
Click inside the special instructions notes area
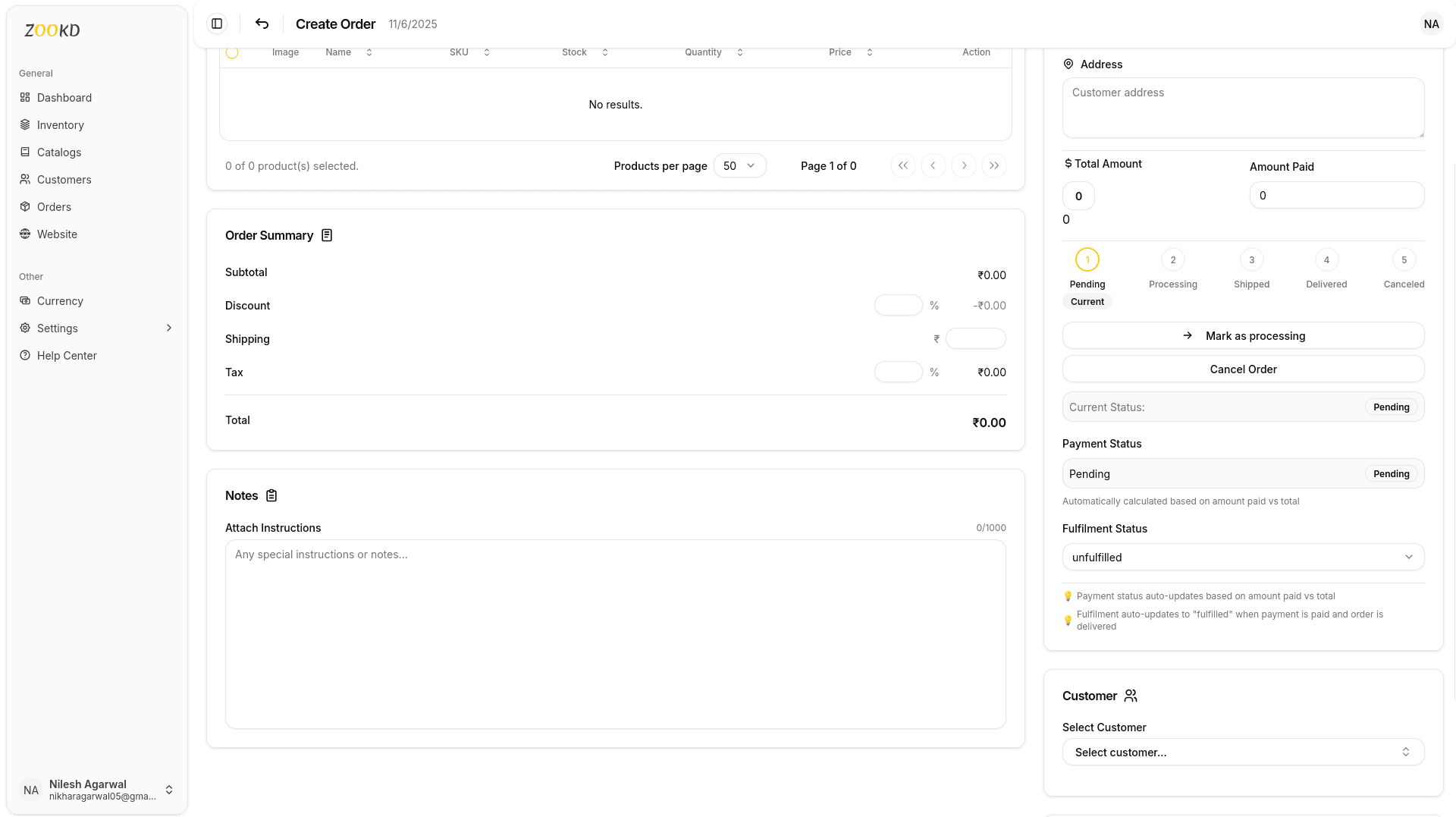click(614, 634)
